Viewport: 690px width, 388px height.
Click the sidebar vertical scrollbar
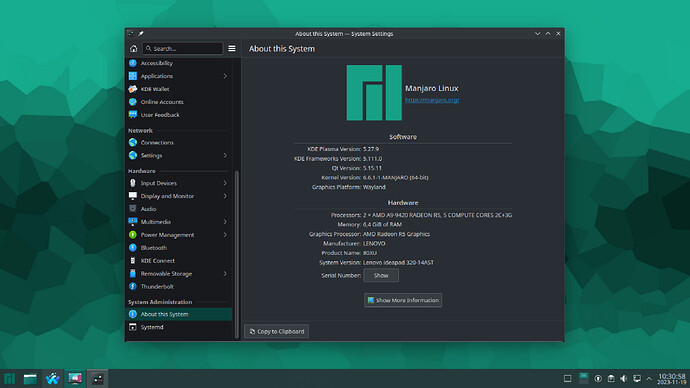coord(237,254)
